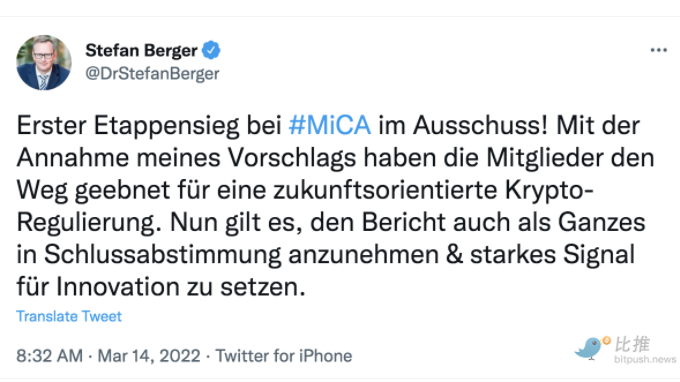680x382 pixels.
Task: Open the three-dot more options menu
Action: [x=658, y=50]
